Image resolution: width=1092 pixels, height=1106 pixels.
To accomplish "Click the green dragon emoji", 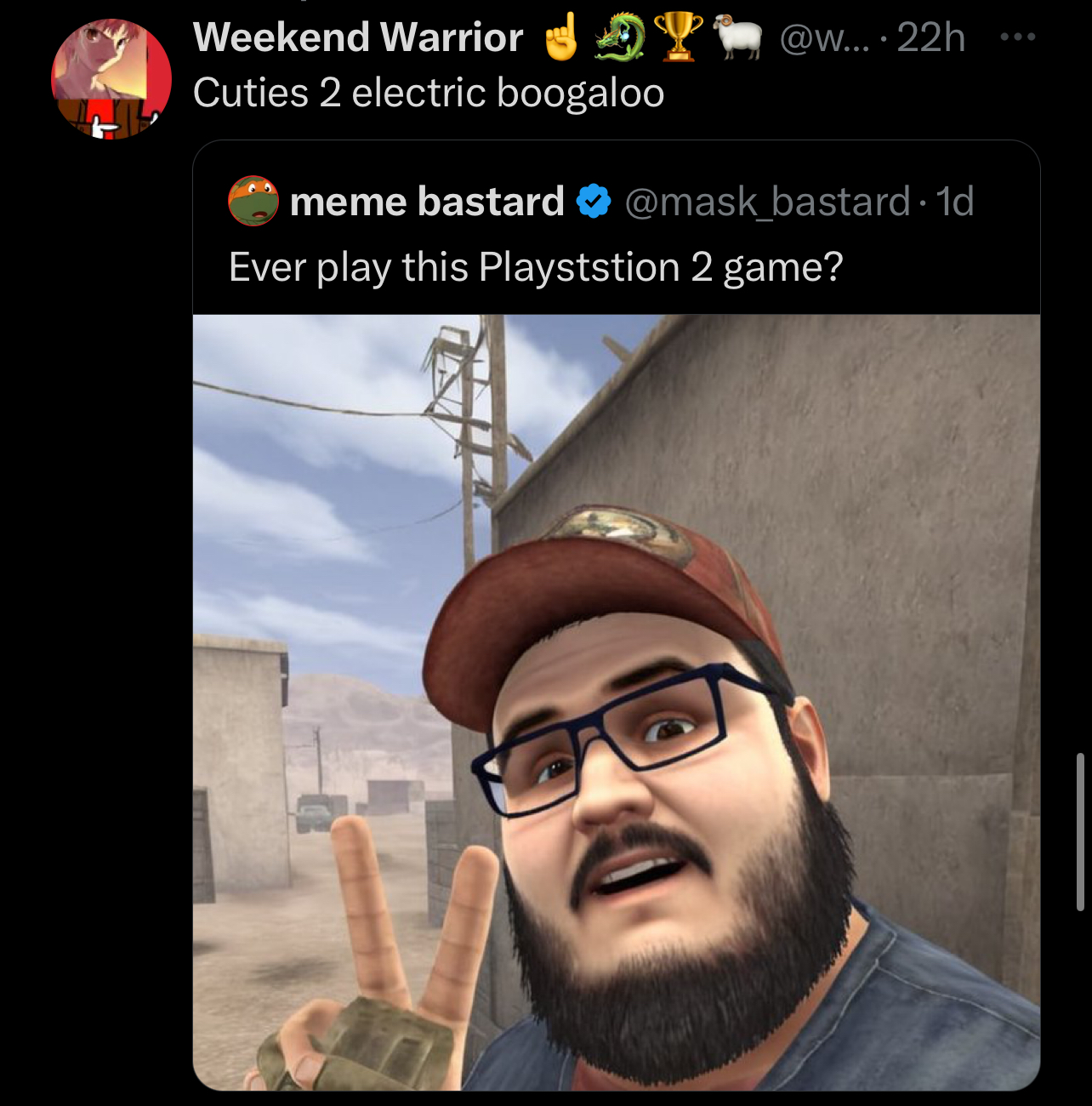I will (618, 37).
